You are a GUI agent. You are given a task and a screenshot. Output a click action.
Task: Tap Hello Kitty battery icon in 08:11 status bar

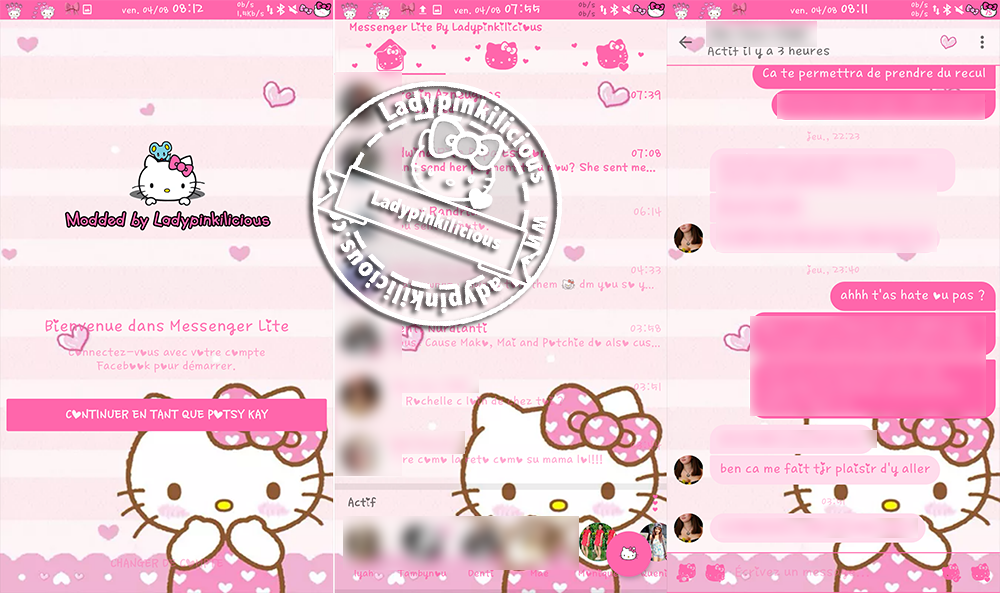990,9
